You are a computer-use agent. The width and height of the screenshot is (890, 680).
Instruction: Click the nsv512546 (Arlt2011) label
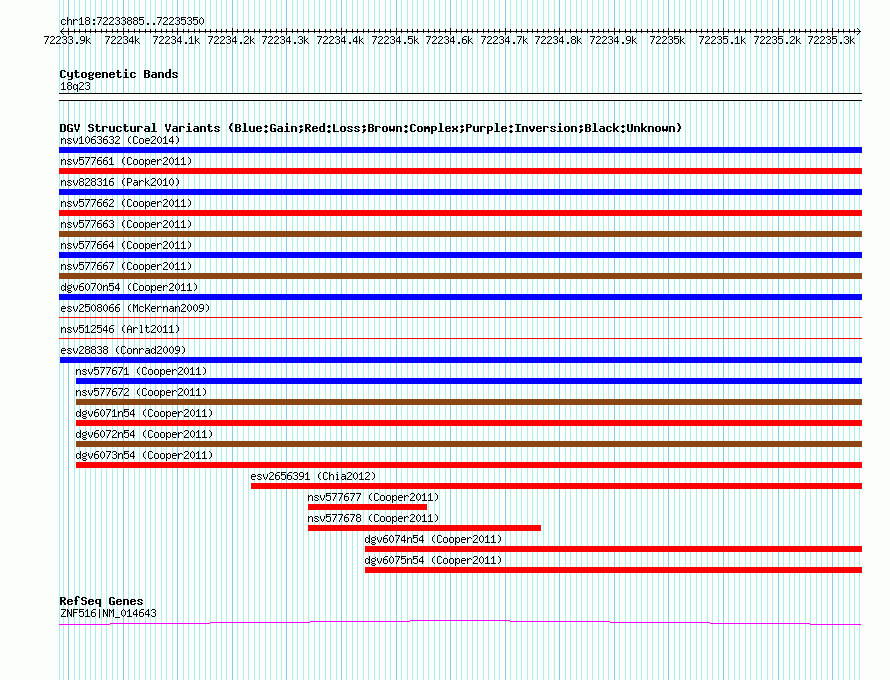120,329
